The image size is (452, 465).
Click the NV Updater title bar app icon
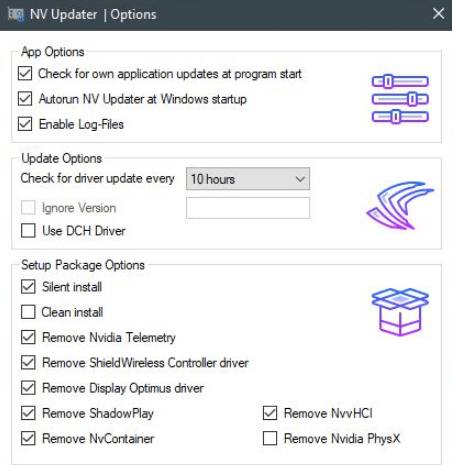[16, 14]
